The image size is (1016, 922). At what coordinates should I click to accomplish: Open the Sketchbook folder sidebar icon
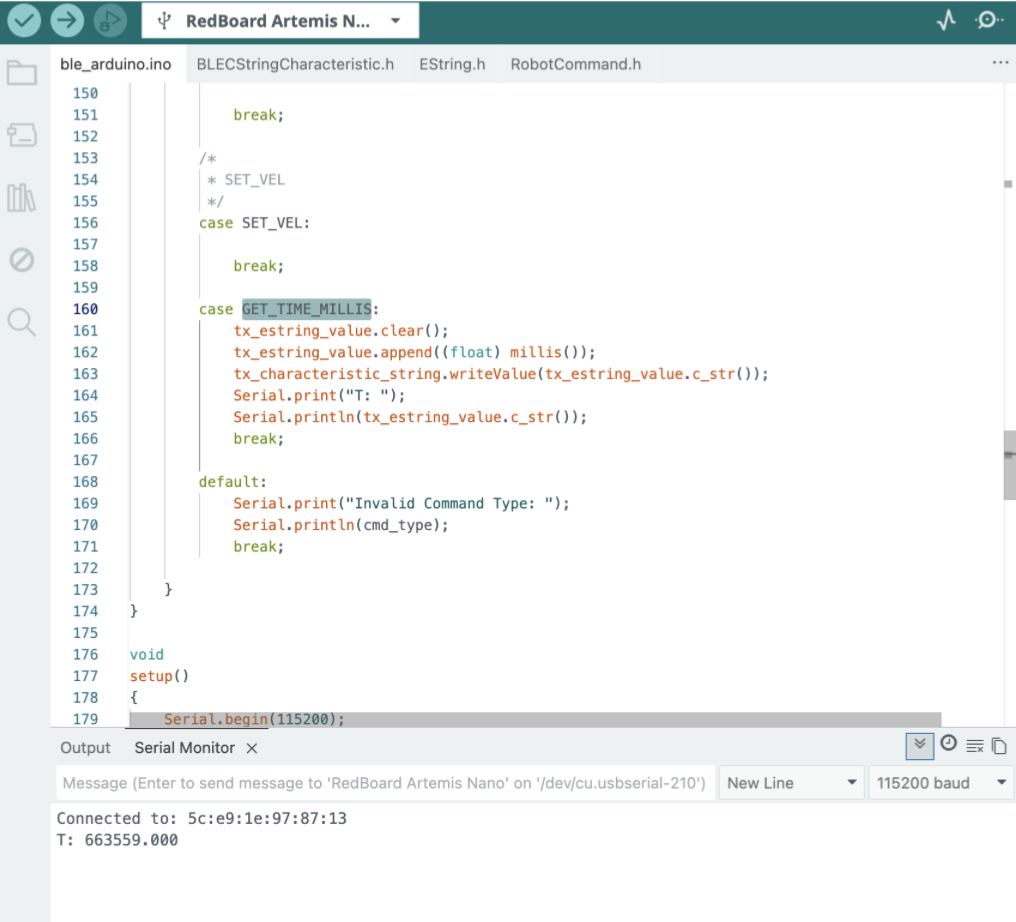(21, 73)
